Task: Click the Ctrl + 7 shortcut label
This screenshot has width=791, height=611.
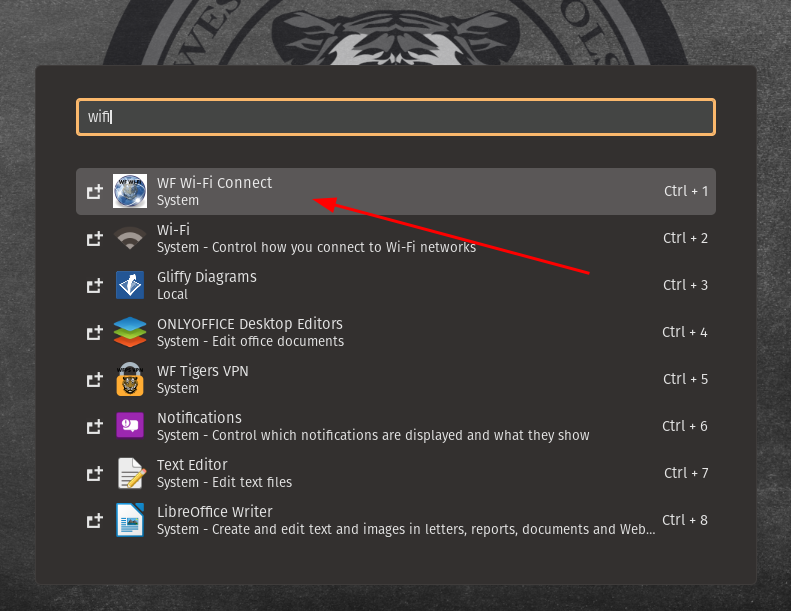Action: point(686,473)
